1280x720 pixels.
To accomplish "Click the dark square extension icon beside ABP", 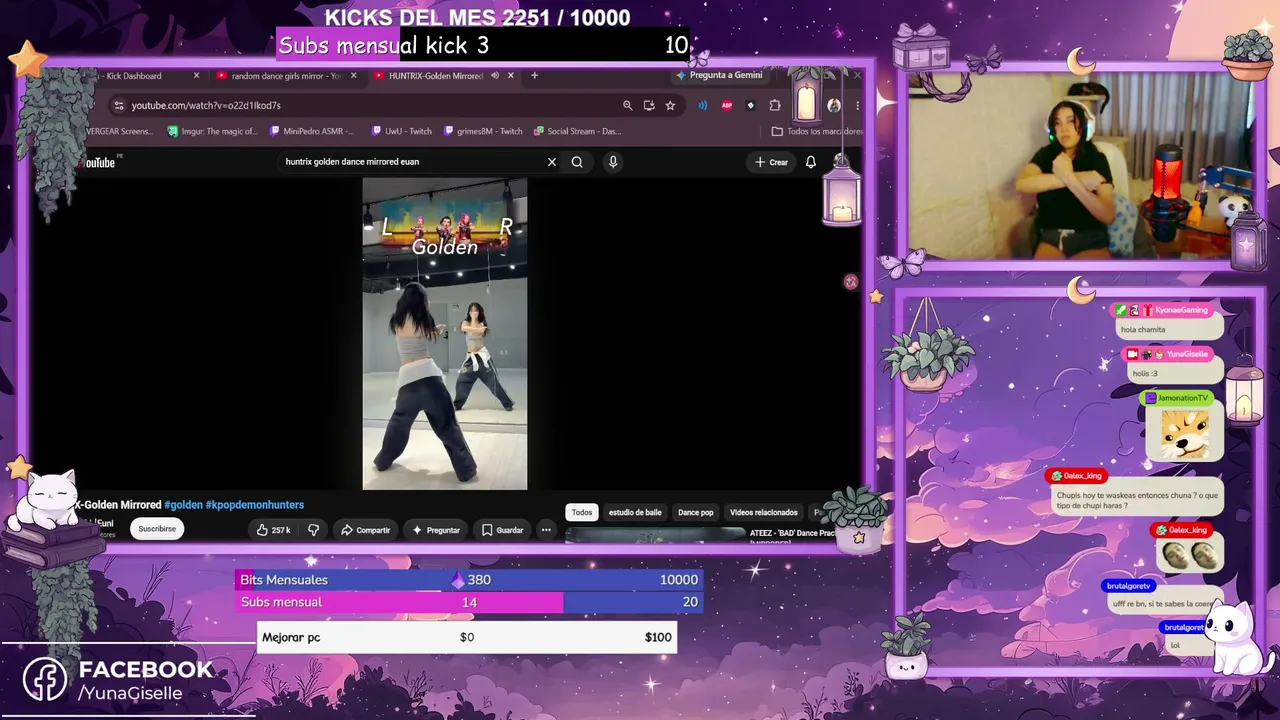I will [x=751, y=105].
